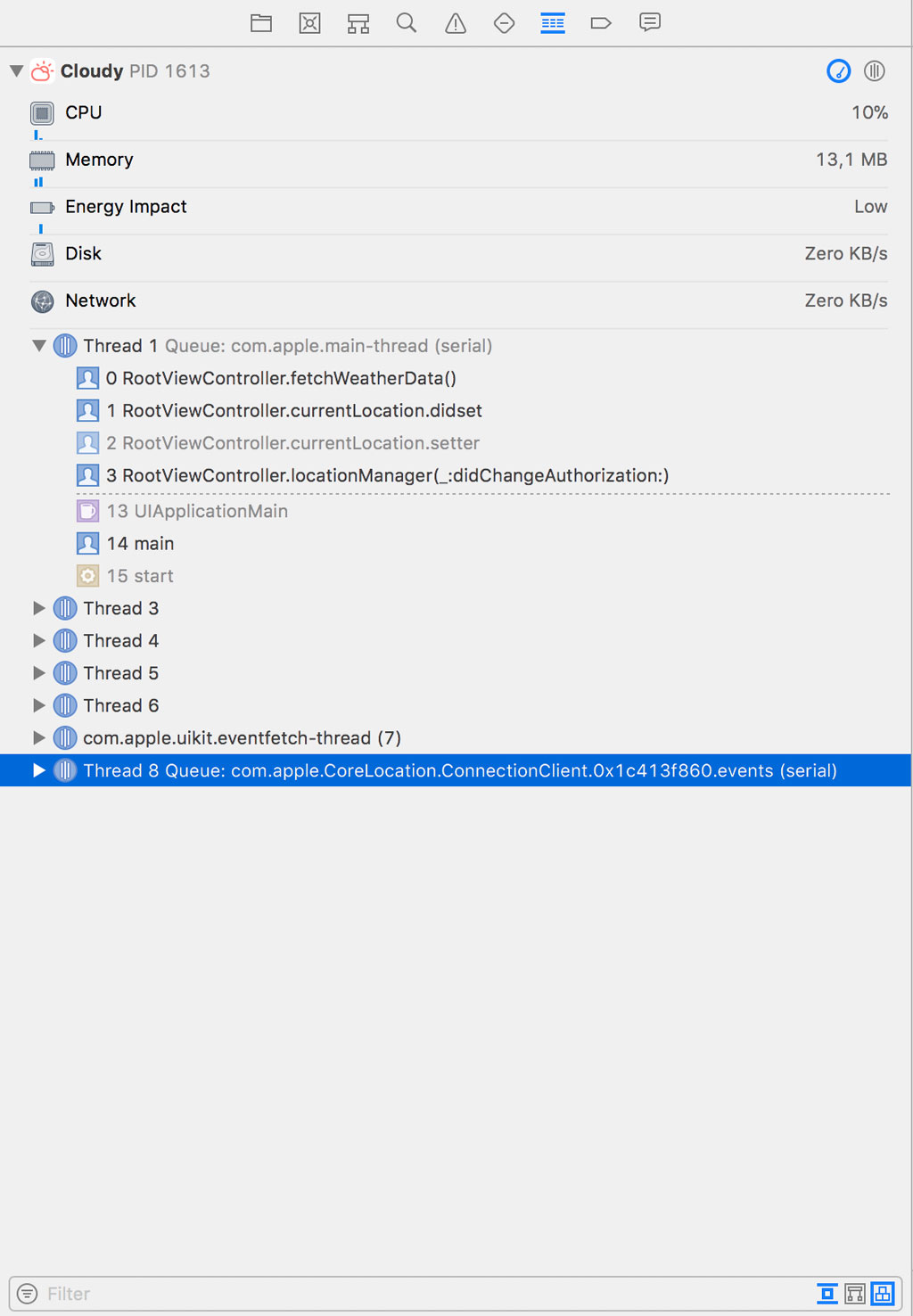Image resolution: width=913 pixels, height=1316 pixels.
Task: Toggle the thread filter circle next to Cloudy
Action: pyautogui.click(x=874, y=71)
